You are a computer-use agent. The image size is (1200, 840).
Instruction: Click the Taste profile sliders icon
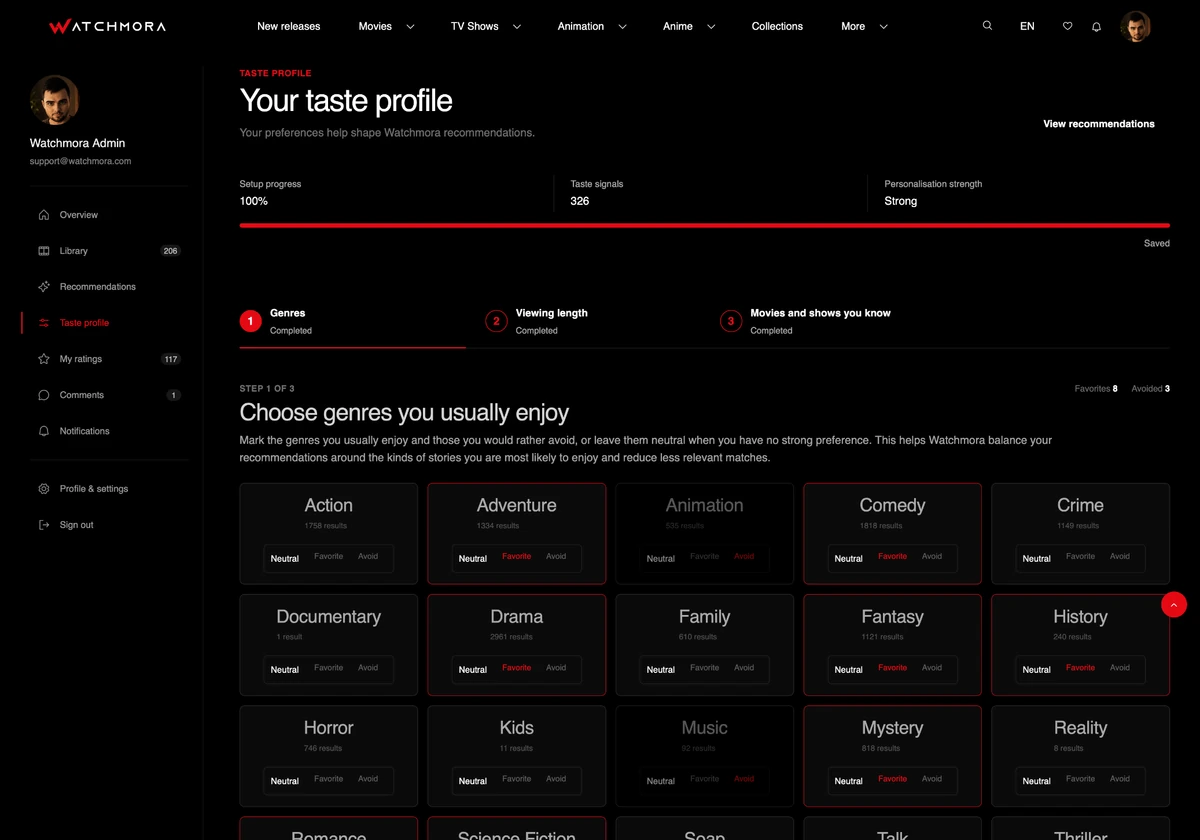(44, 323)
